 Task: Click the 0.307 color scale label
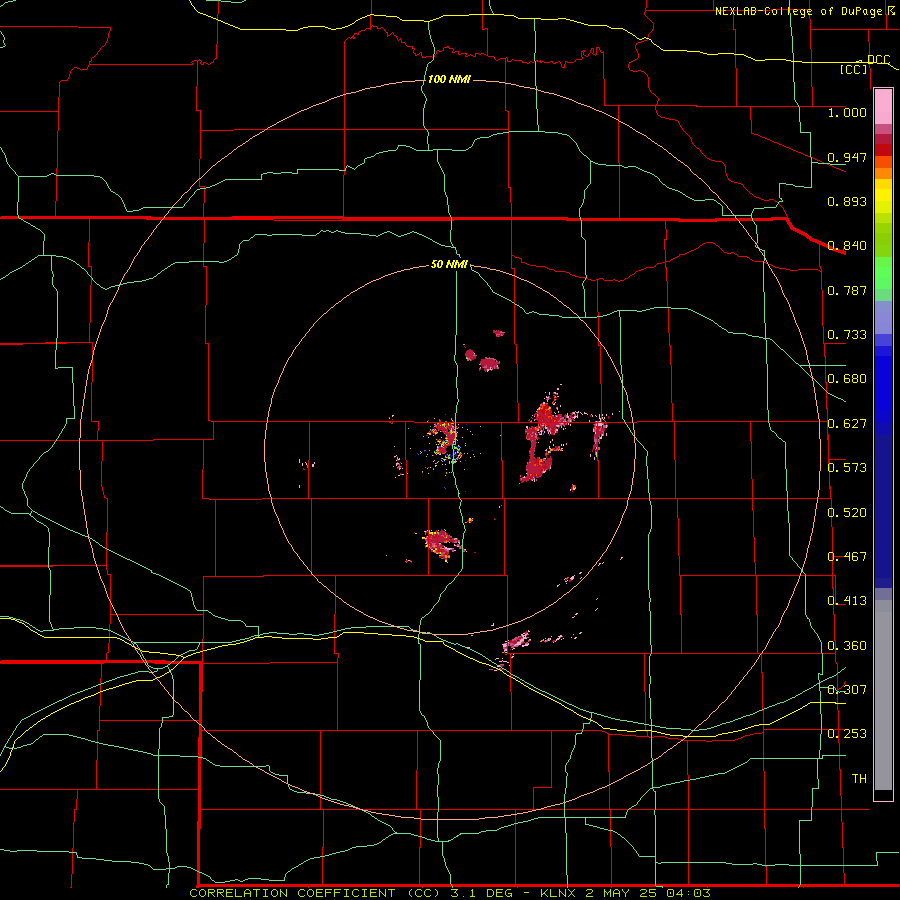pos(847,689)
